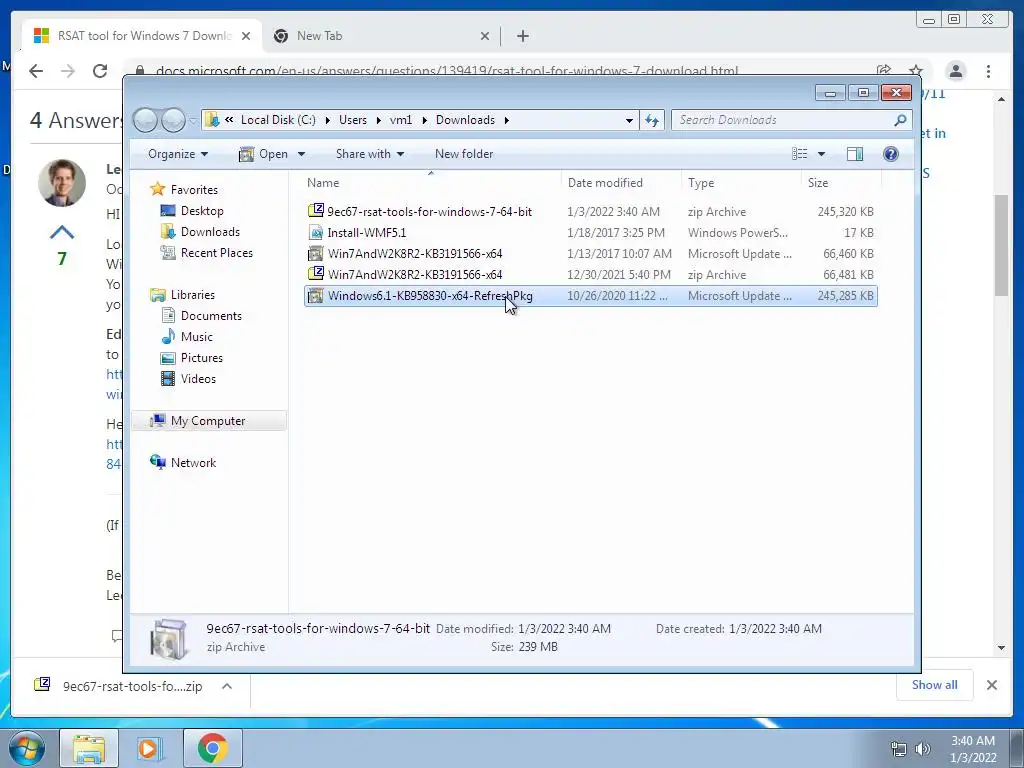Sort by Date modified column
This screenshot has height=768, width=1024.
pyautogui.click(x=605, y=183)
